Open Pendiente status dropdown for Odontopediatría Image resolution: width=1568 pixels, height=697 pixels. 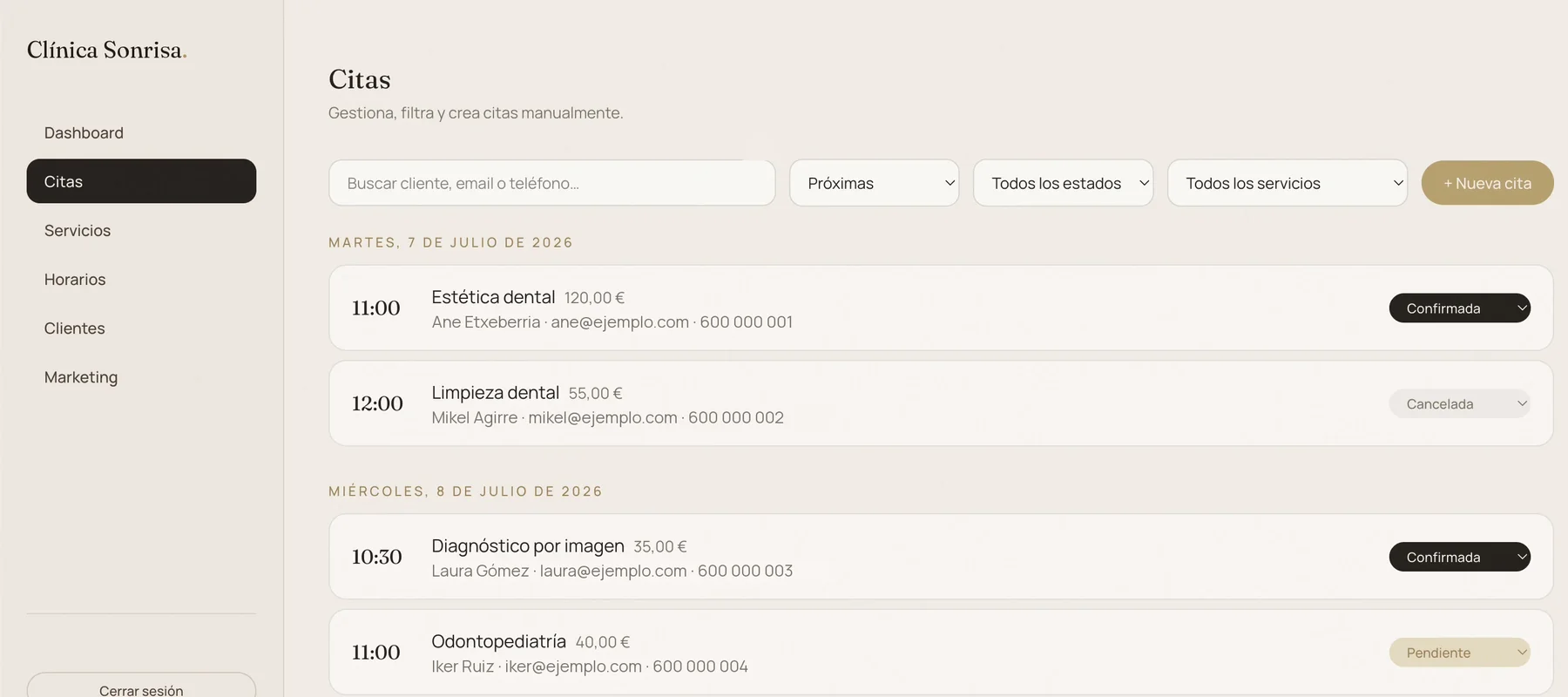pos(1459,653)
